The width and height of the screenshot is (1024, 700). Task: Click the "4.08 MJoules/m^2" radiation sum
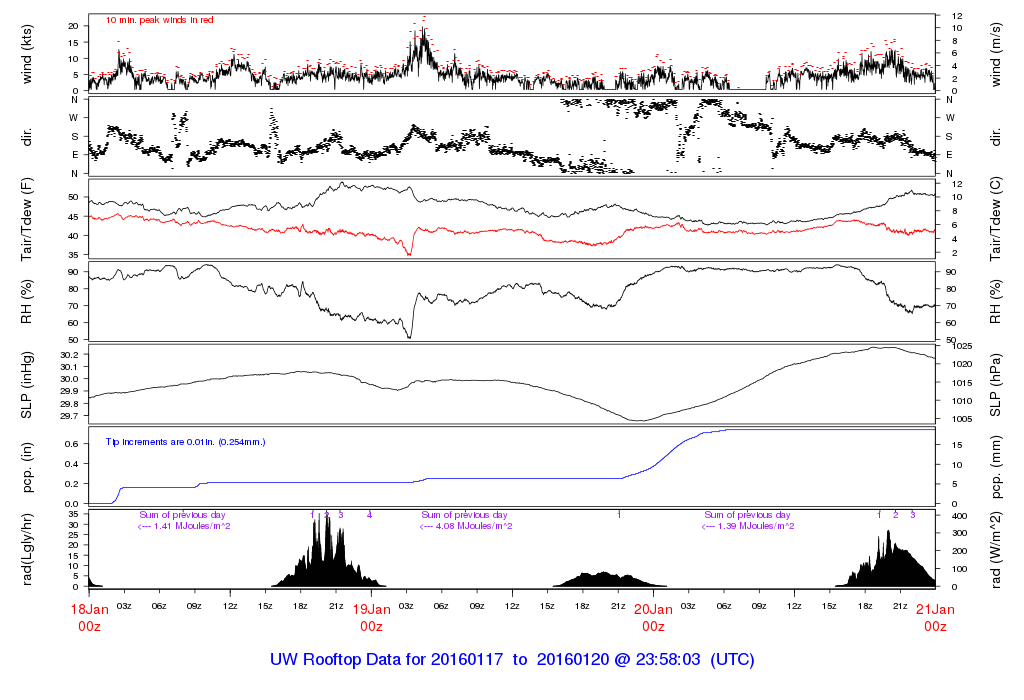point(473,526)
